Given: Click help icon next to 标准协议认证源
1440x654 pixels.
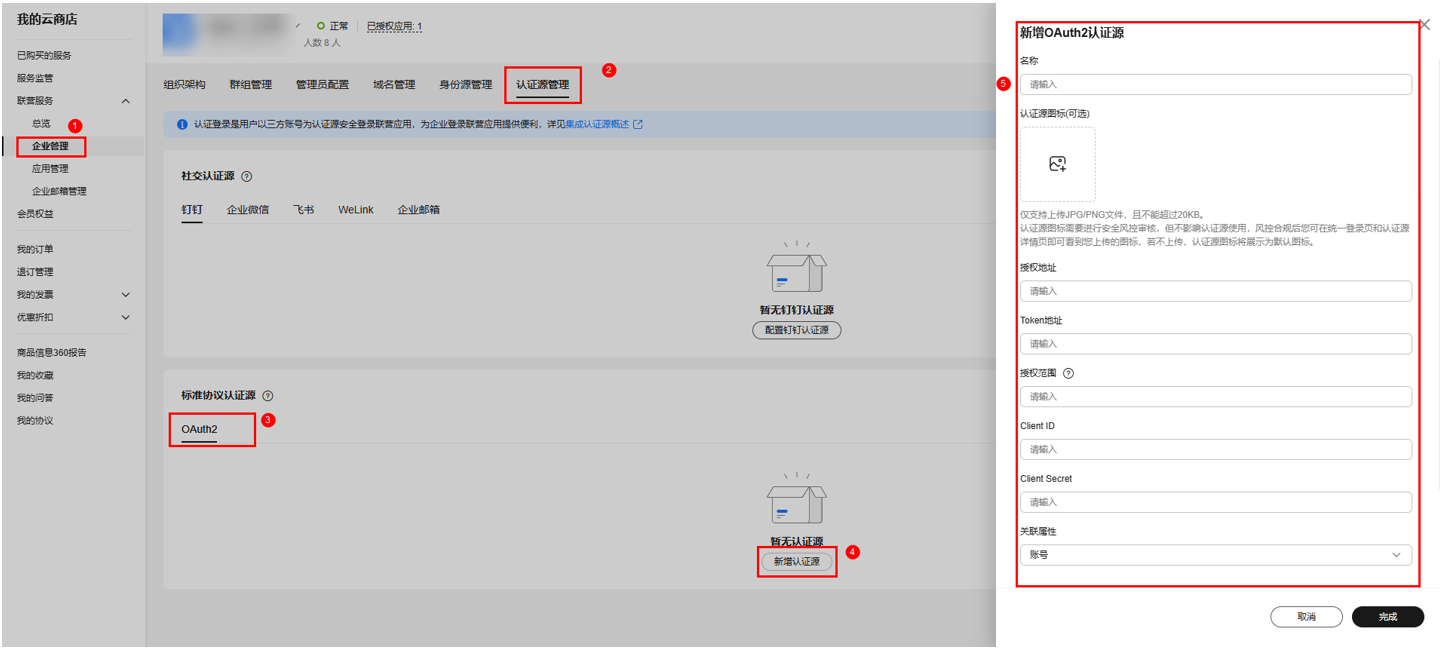Looking at the screenshot, I should (268, 396).
